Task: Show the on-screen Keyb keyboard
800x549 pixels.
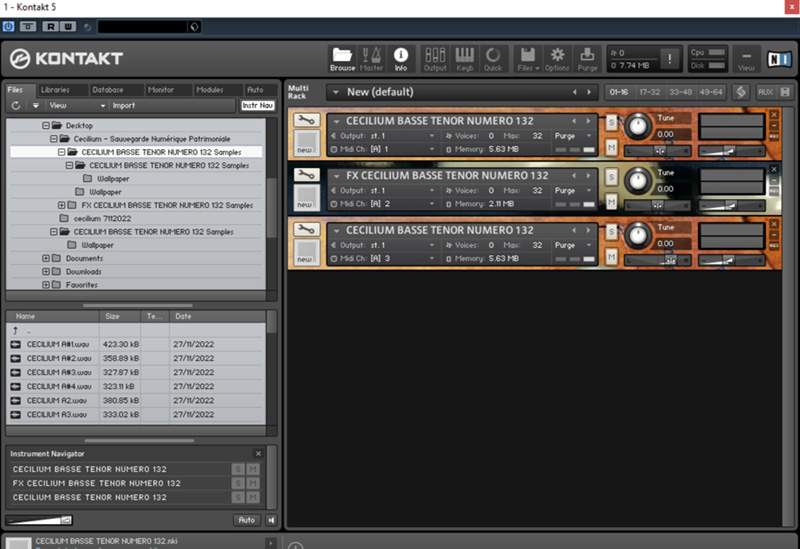Action: [464, 59]
